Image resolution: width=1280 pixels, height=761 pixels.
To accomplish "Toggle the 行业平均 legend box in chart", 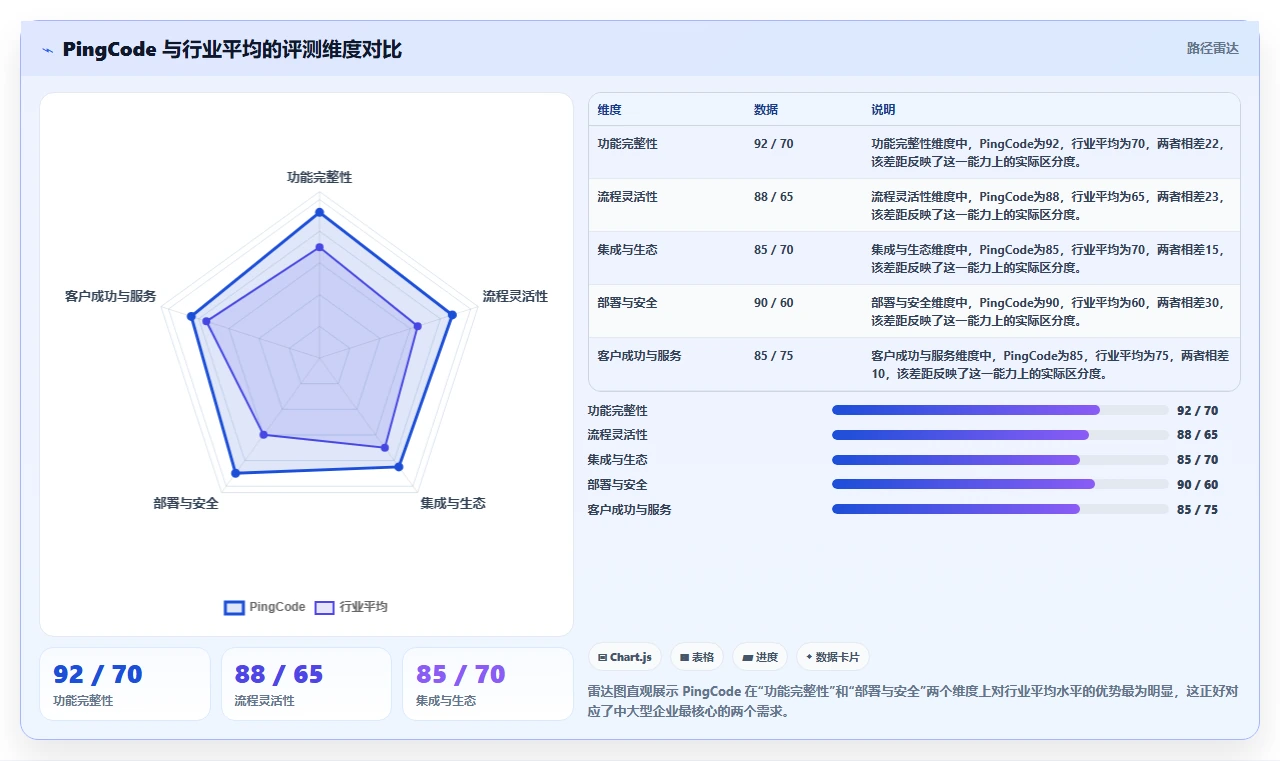I will (324, 607).
